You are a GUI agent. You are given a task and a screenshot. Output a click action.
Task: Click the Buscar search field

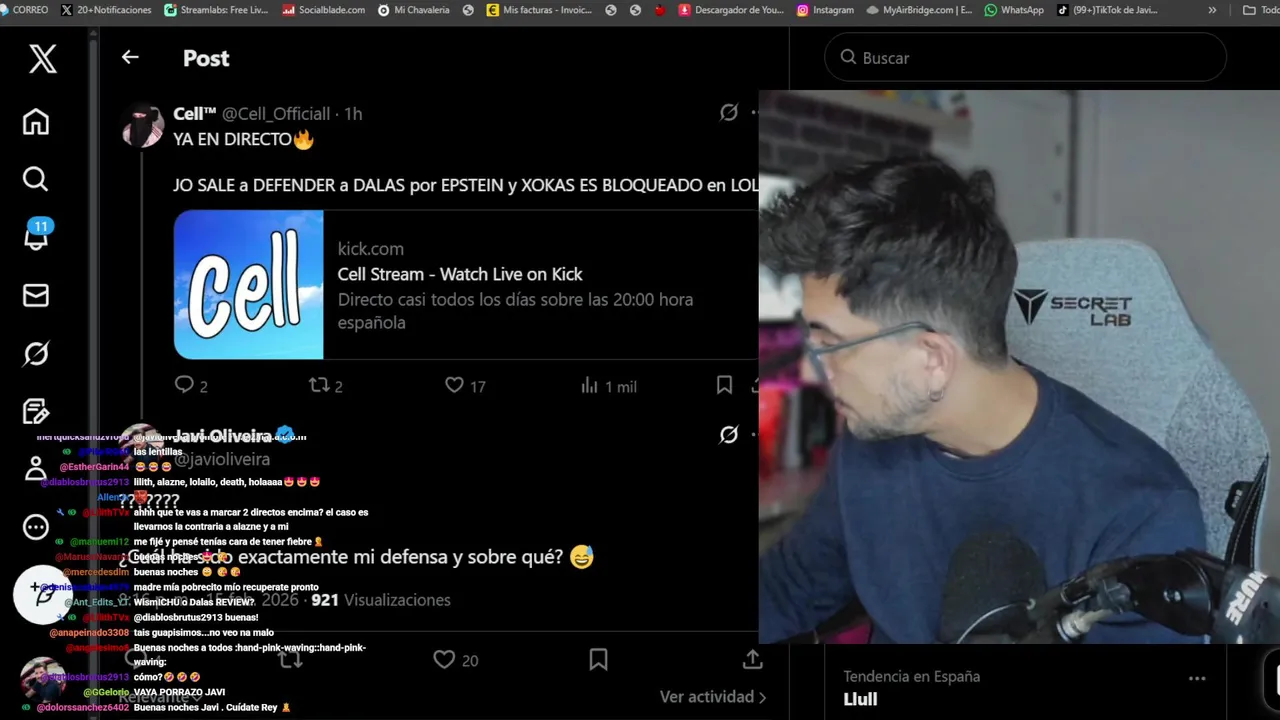pos(1025,58)
